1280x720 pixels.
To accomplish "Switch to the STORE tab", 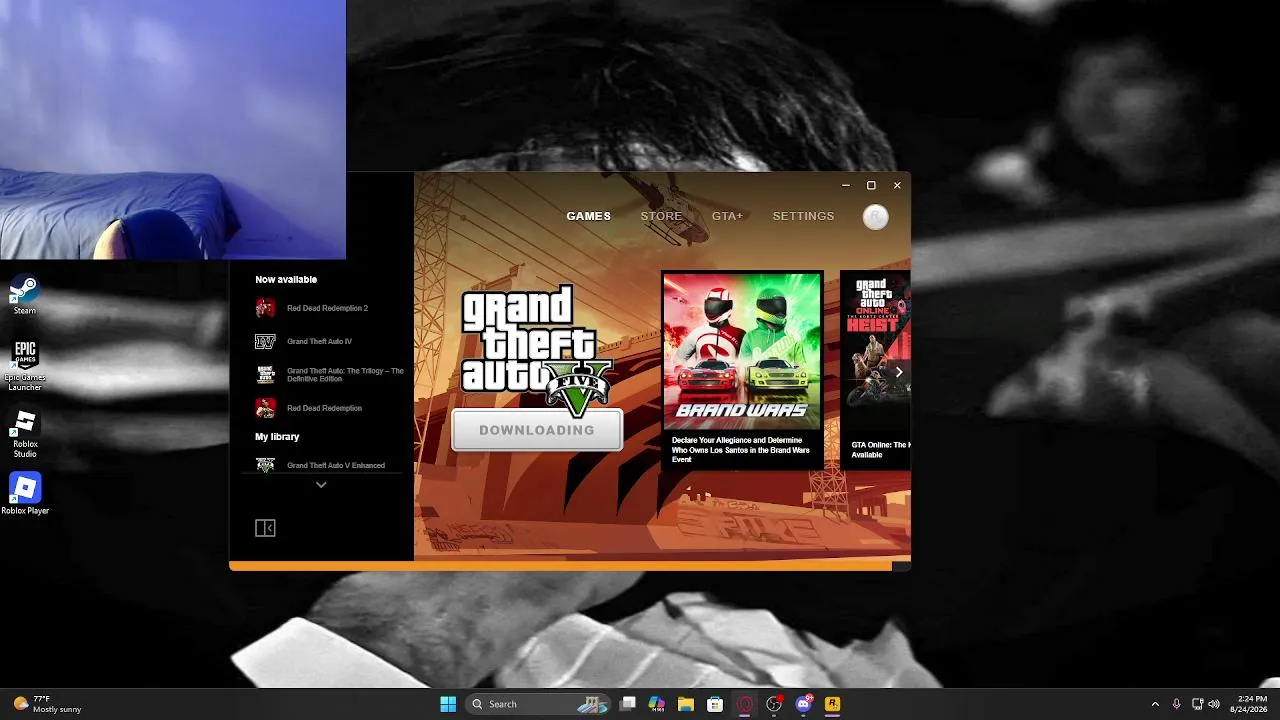I will (x=661, y=216).
